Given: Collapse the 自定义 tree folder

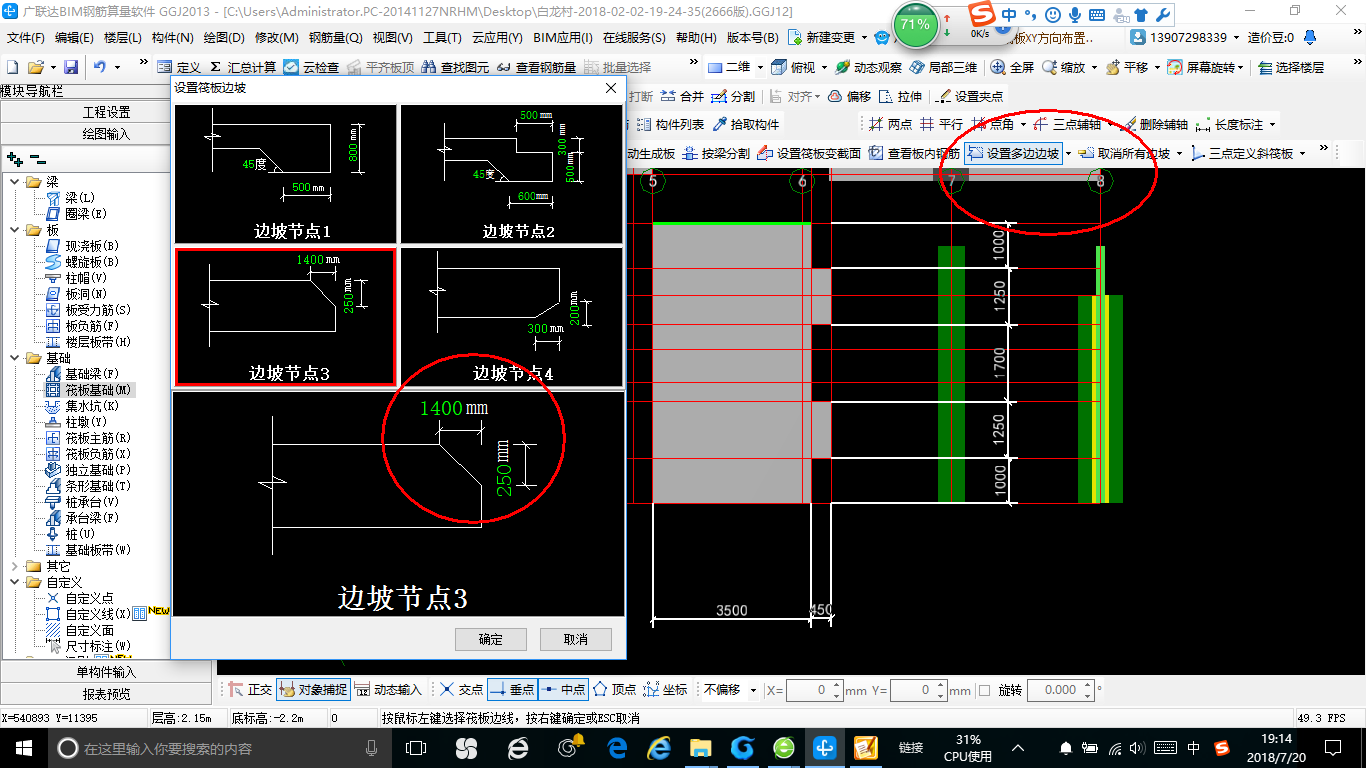Looking at the screenshot, I should point(14,582).
